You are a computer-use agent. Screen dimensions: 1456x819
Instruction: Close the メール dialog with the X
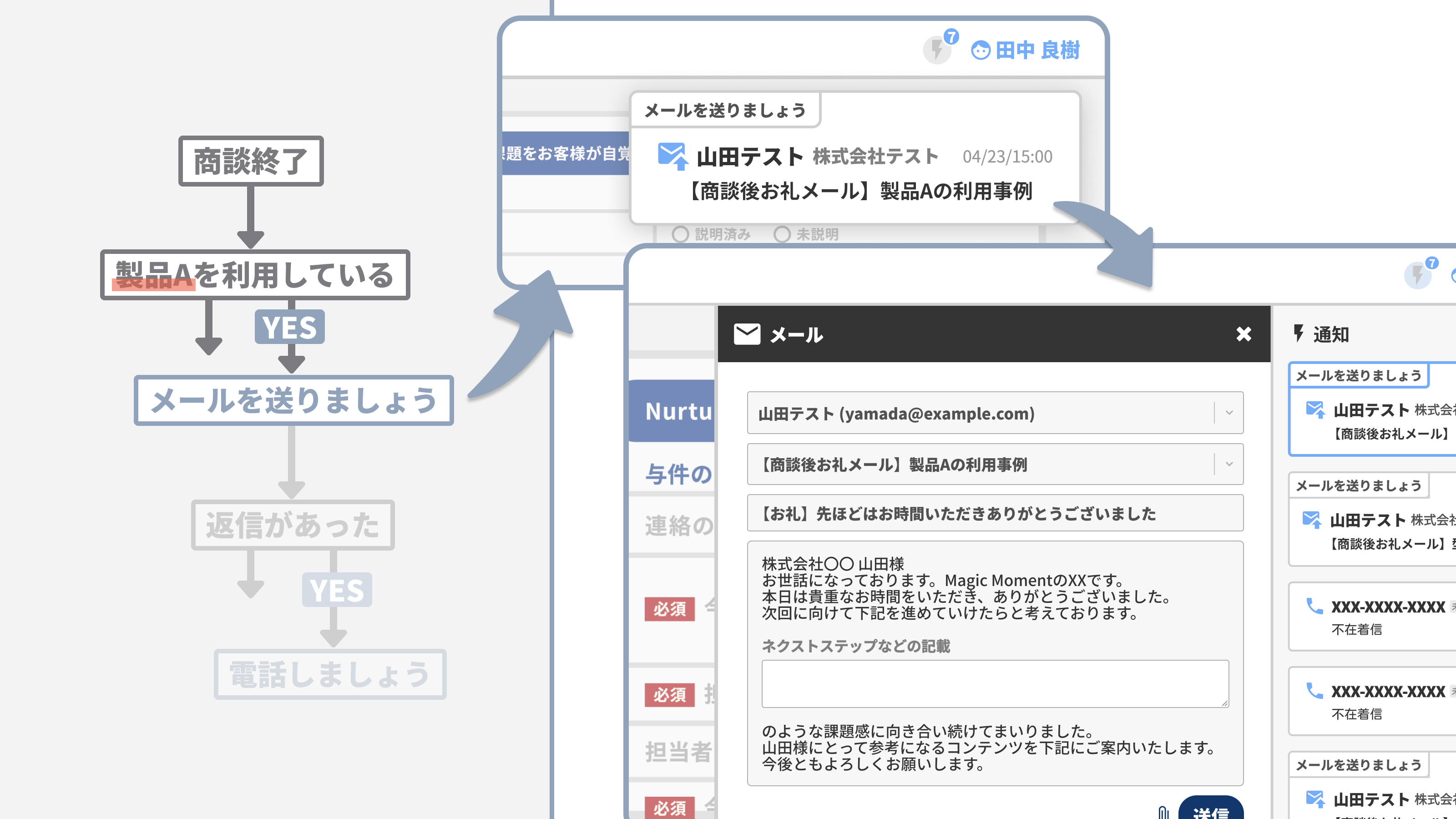coord(1244,334)
